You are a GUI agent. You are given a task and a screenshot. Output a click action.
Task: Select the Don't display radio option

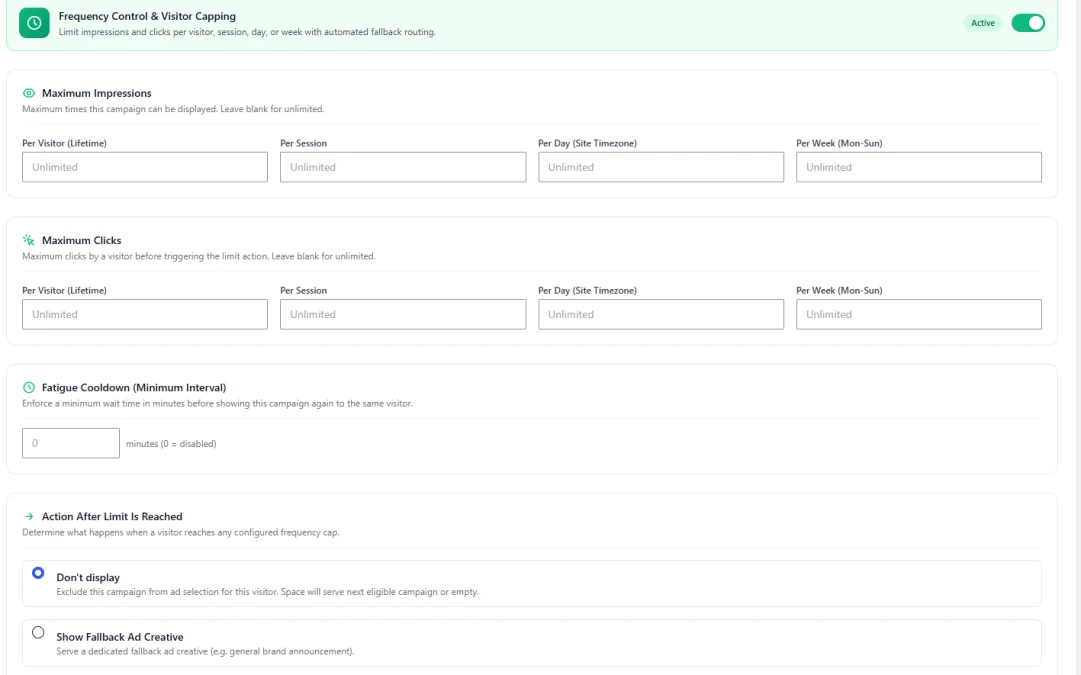38,573
